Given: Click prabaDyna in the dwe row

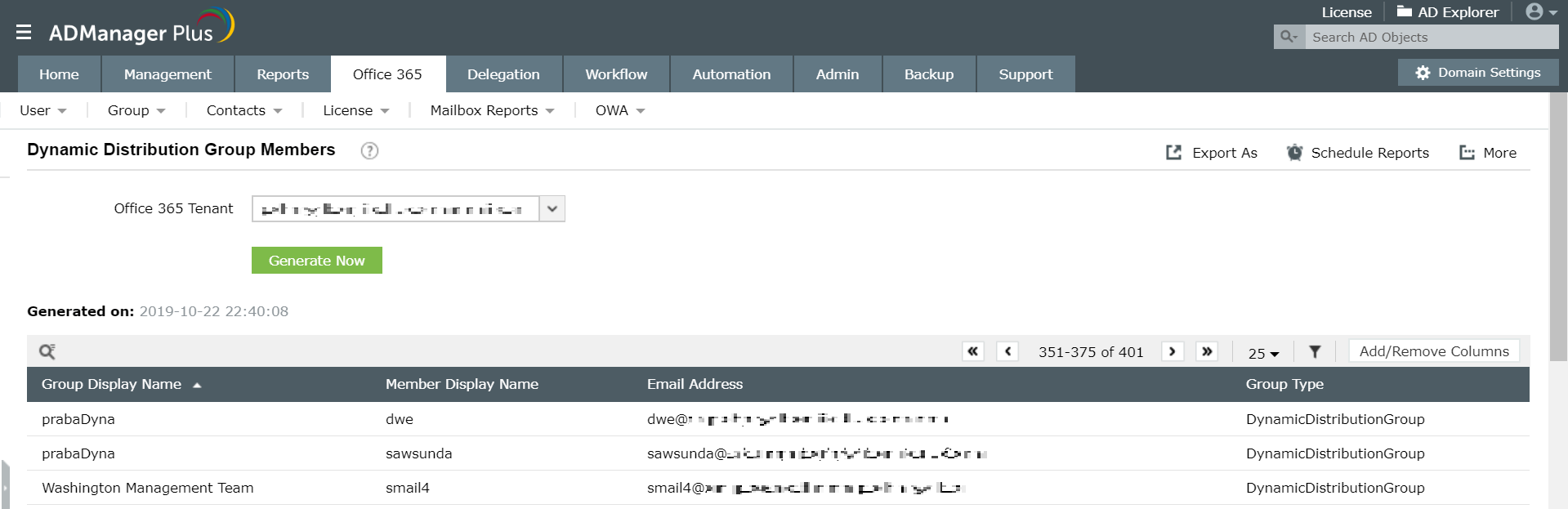Looking at the screenshot, I should coord(78,419).
